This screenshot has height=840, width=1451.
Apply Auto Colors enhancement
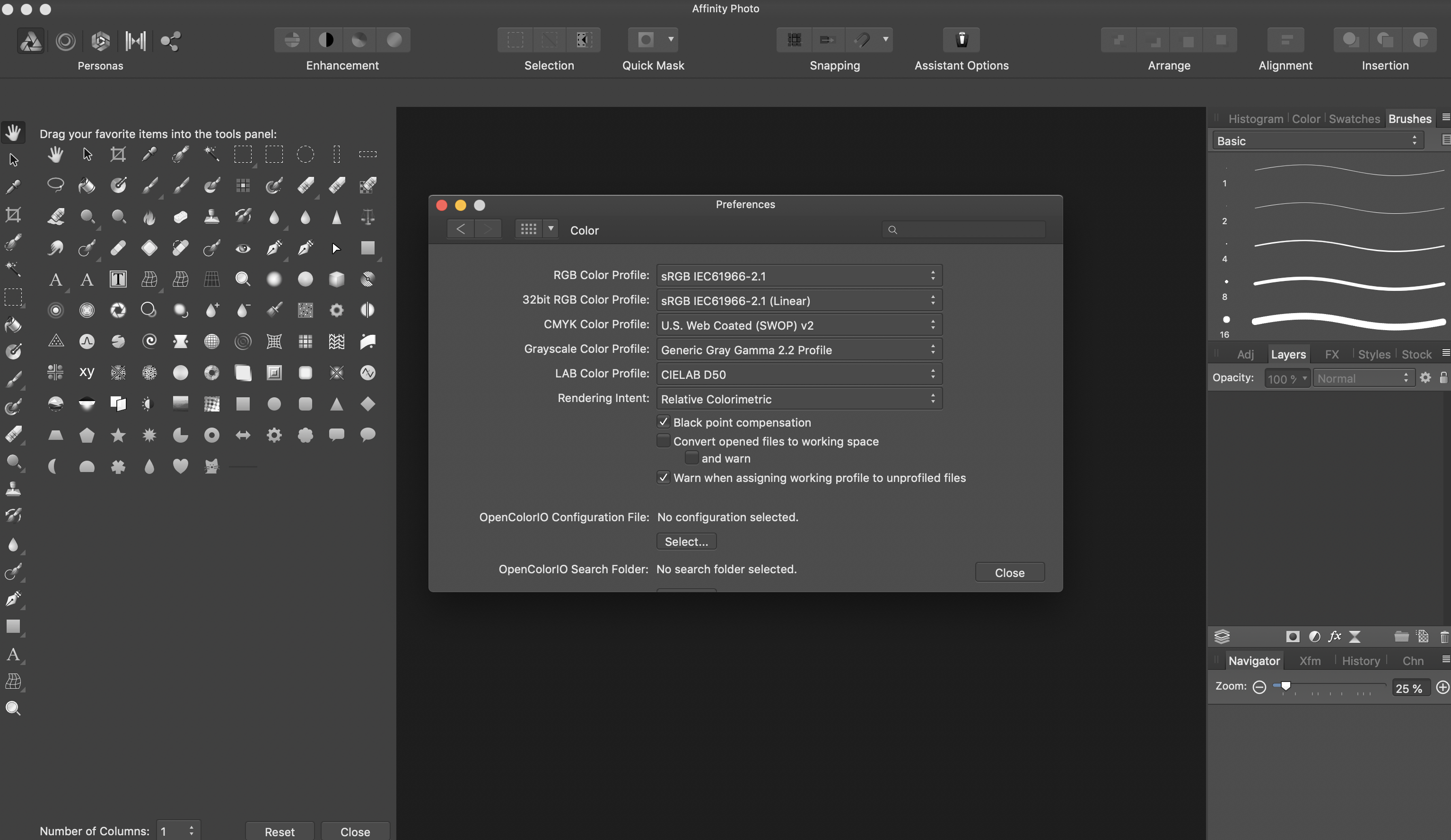359,40
